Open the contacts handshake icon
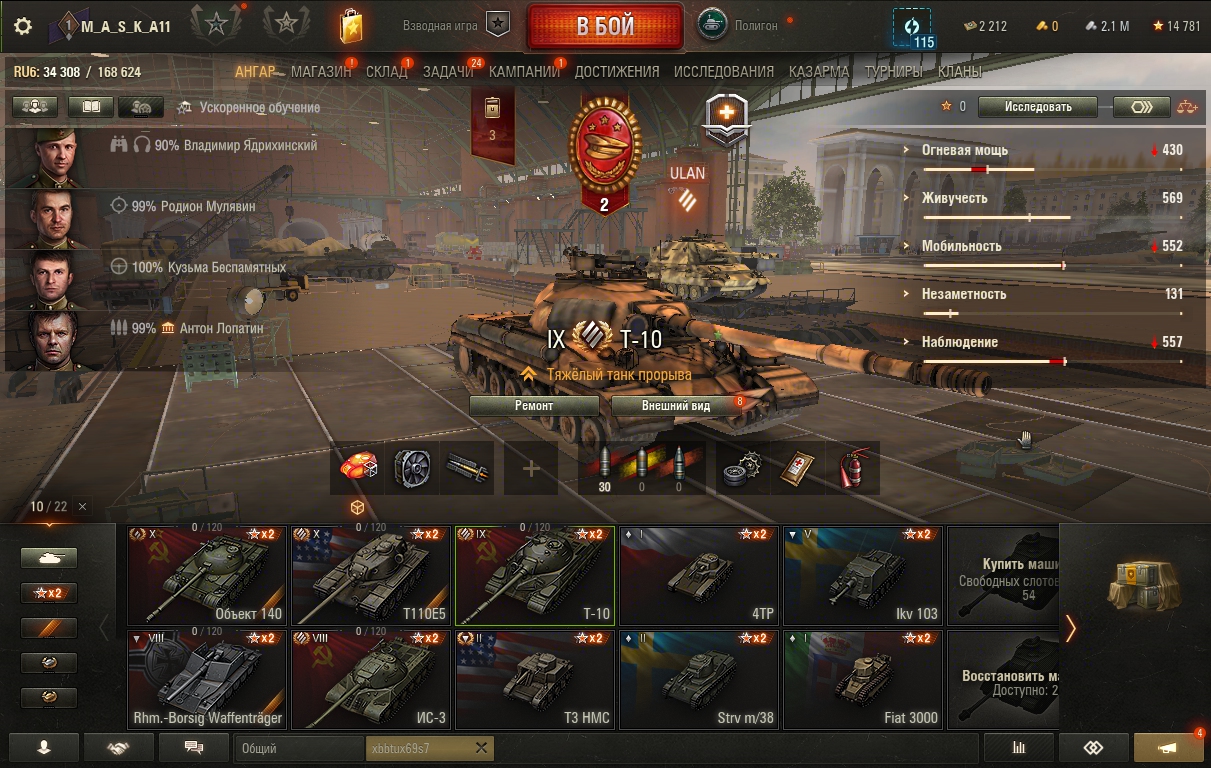Viewport: 1211px width, 768px height. tap(119, 747)
